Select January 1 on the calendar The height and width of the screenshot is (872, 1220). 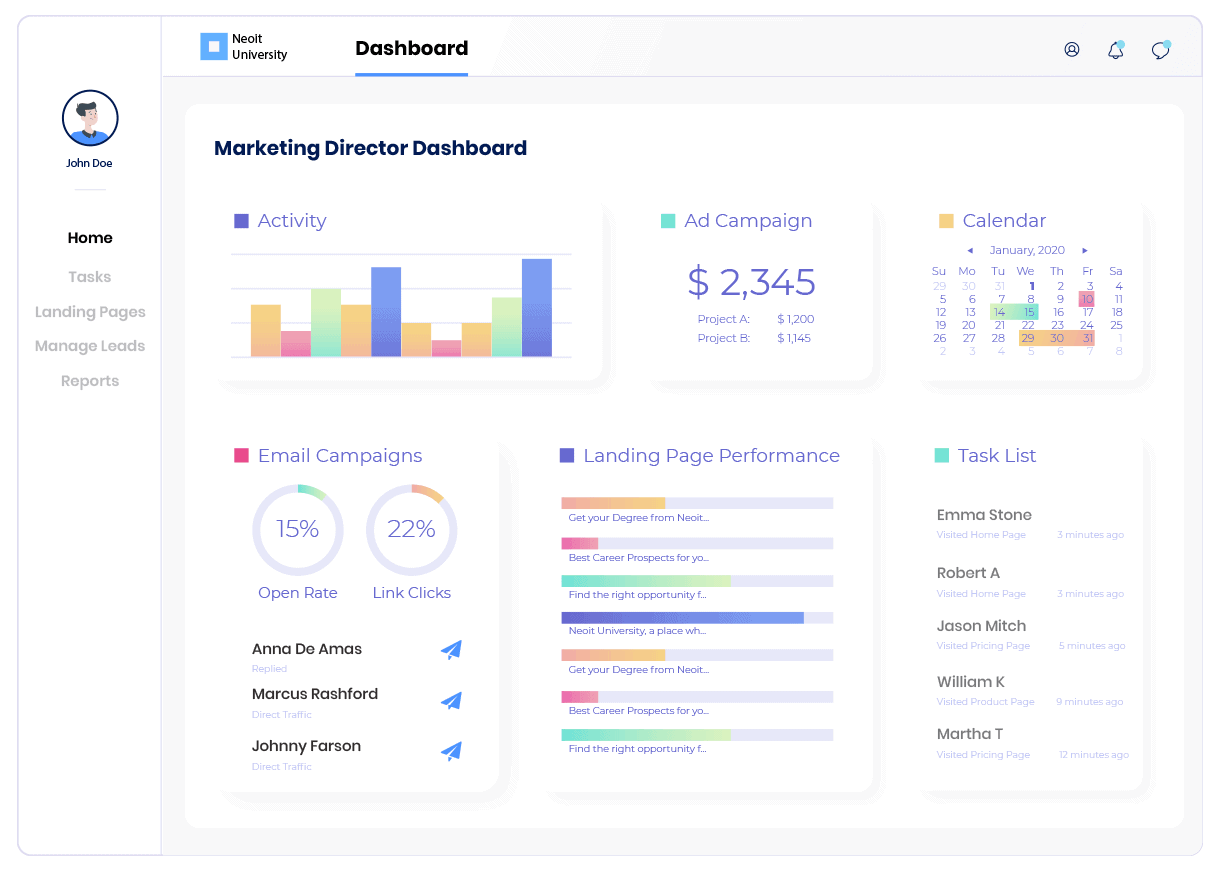click(1031, 286)
